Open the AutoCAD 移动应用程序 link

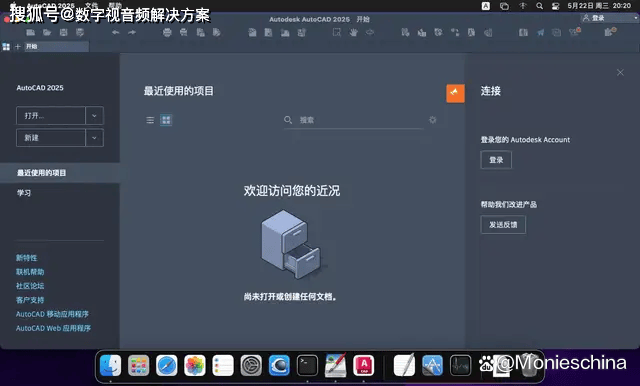[x=52, y=314]
